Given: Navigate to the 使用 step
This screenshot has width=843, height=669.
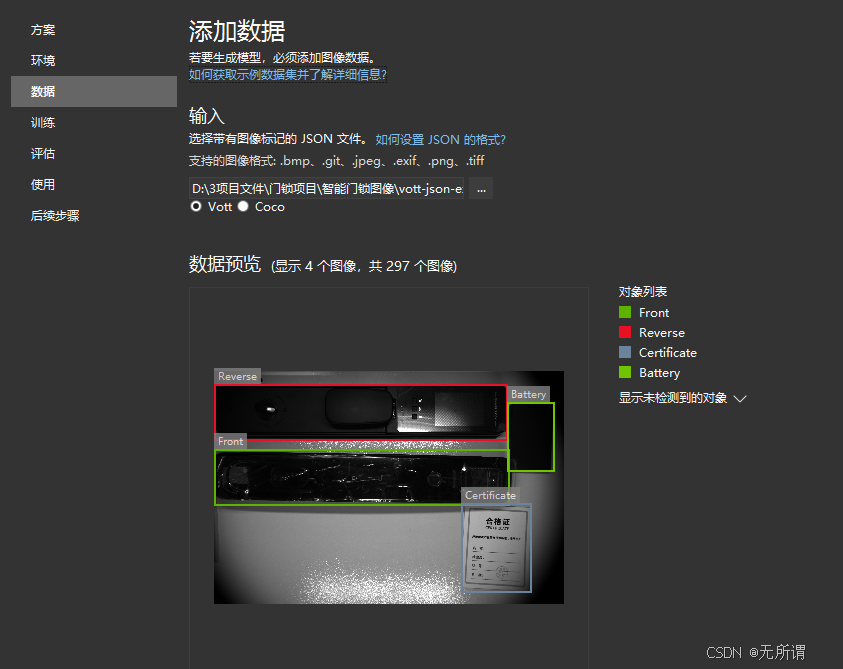Looking at the screenshot, I should point(42,184).
